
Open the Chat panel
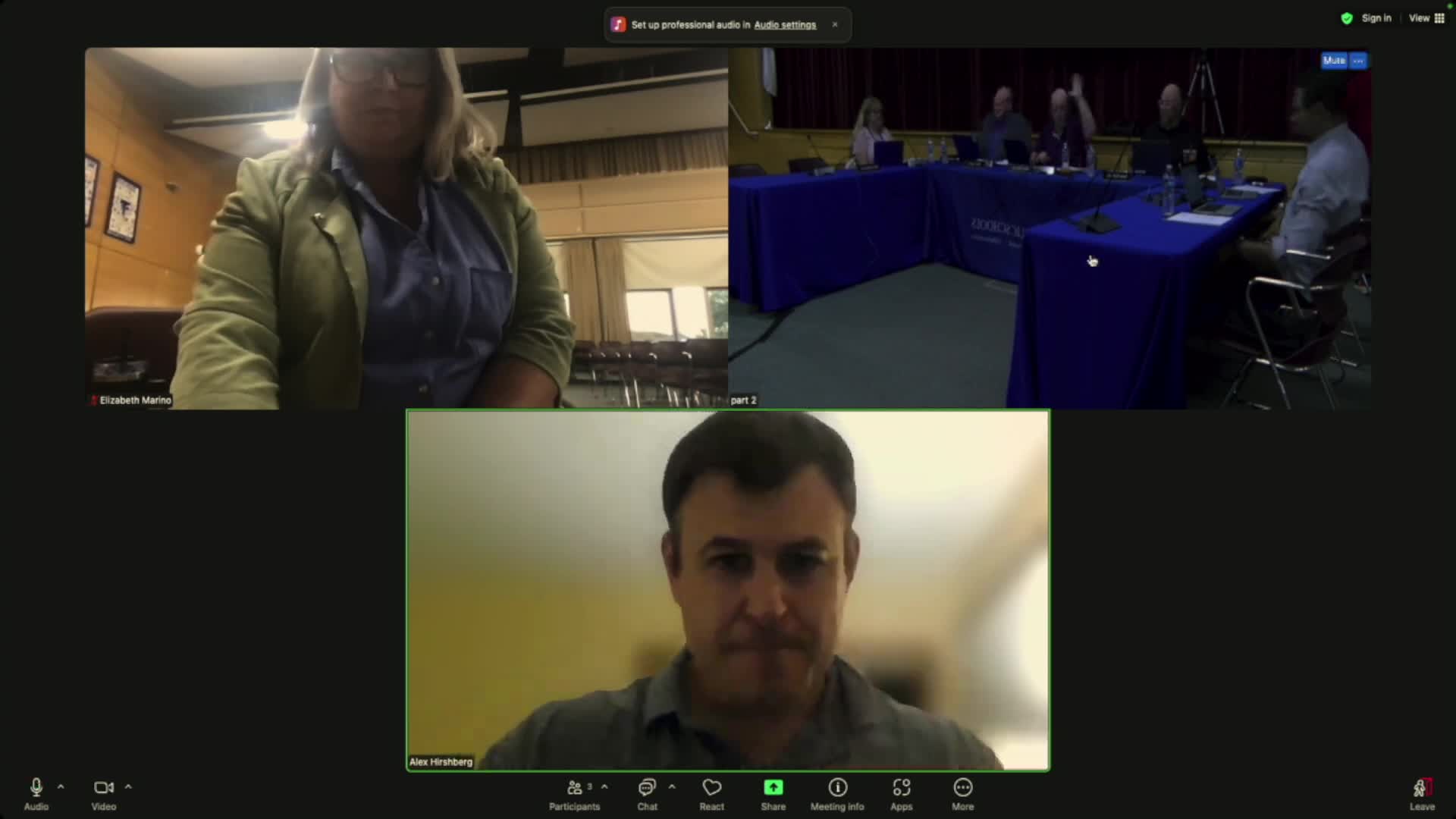647,788
